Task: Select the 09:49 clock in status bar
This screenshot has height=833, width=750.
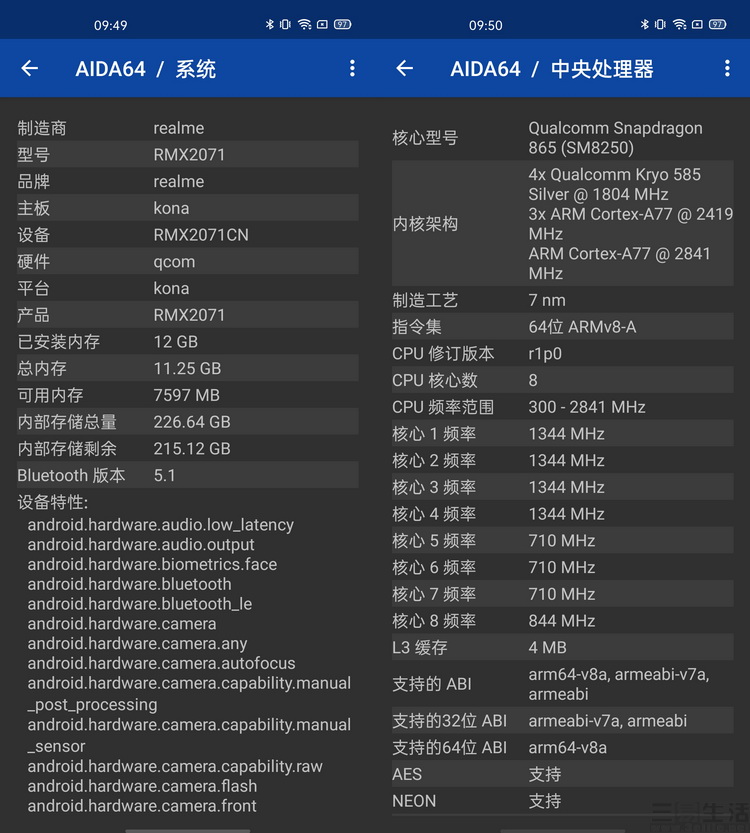Action: click(110, 26)
